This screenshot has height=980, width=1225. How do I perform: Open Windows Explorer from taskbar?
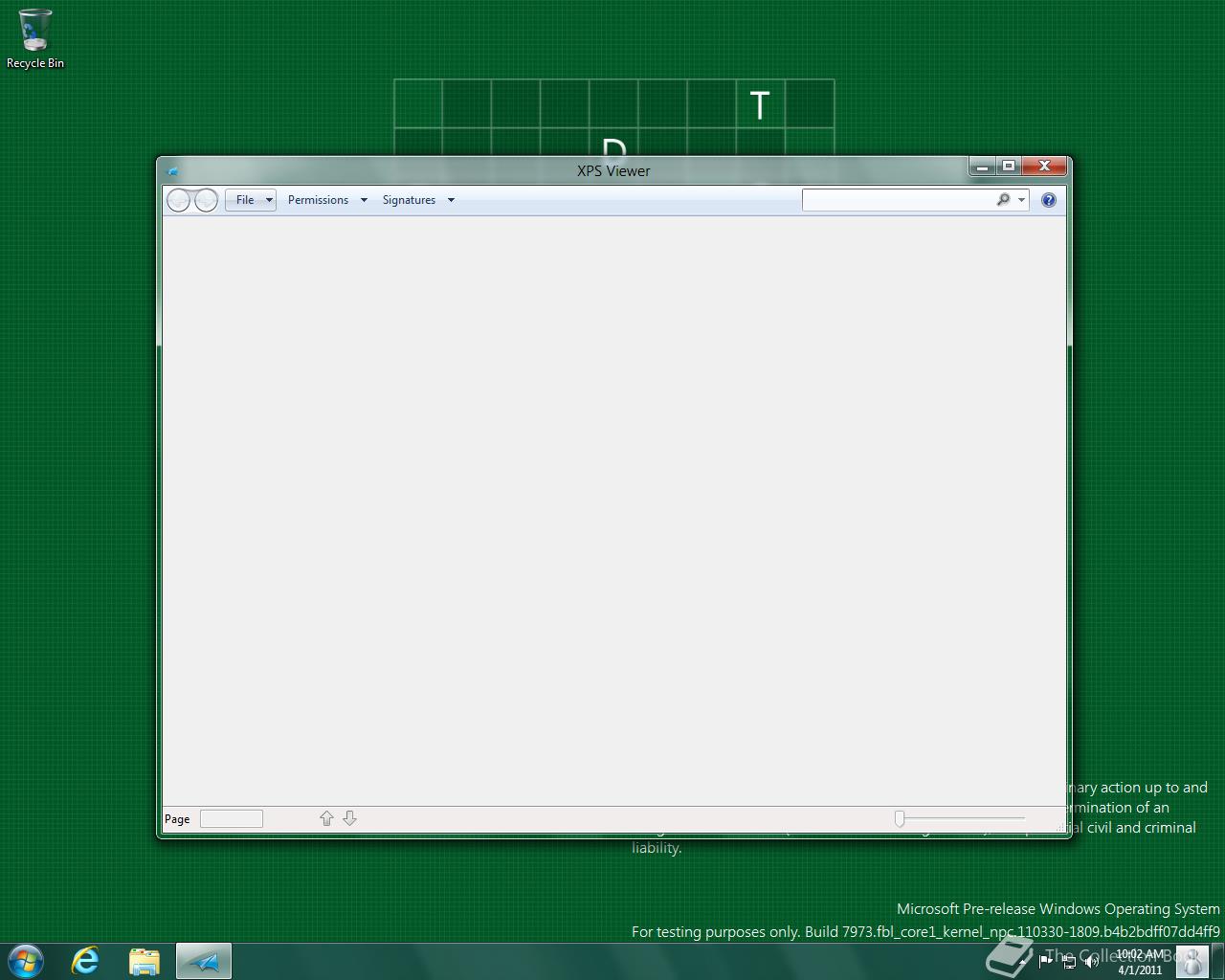(x=145, y=961)
